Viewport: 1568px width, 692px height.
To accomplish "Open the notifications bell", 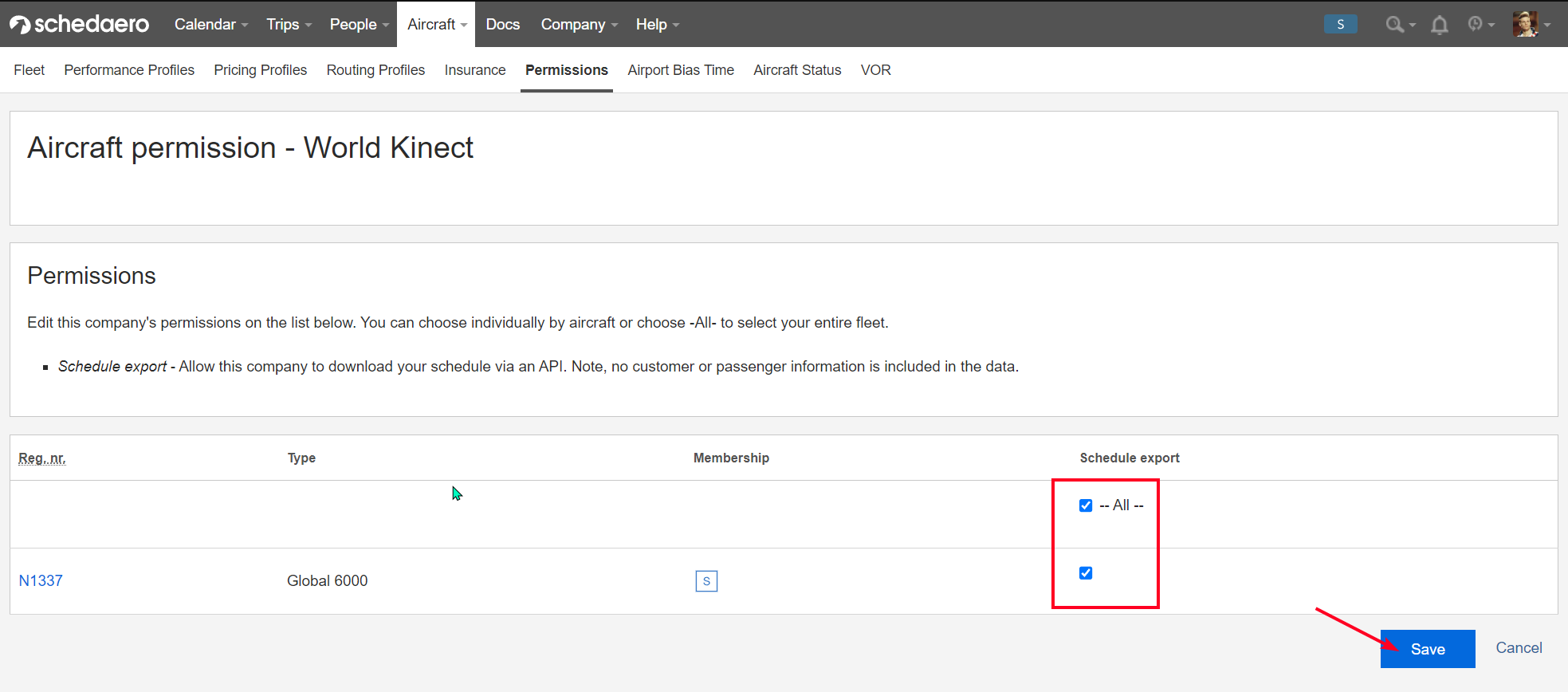I will point(1439,25).
